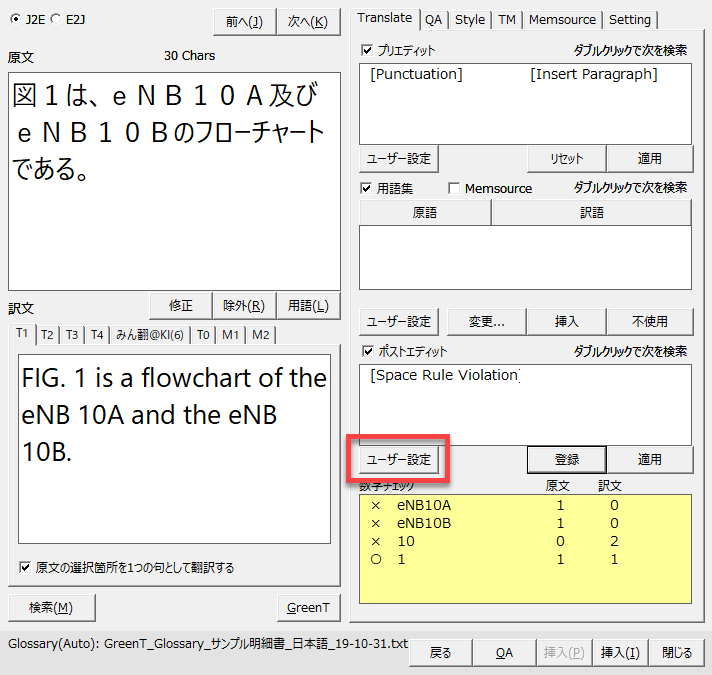Select the E2J translation direction
The width and height of the screenshot is (712, 675).
tap(55, 18)
